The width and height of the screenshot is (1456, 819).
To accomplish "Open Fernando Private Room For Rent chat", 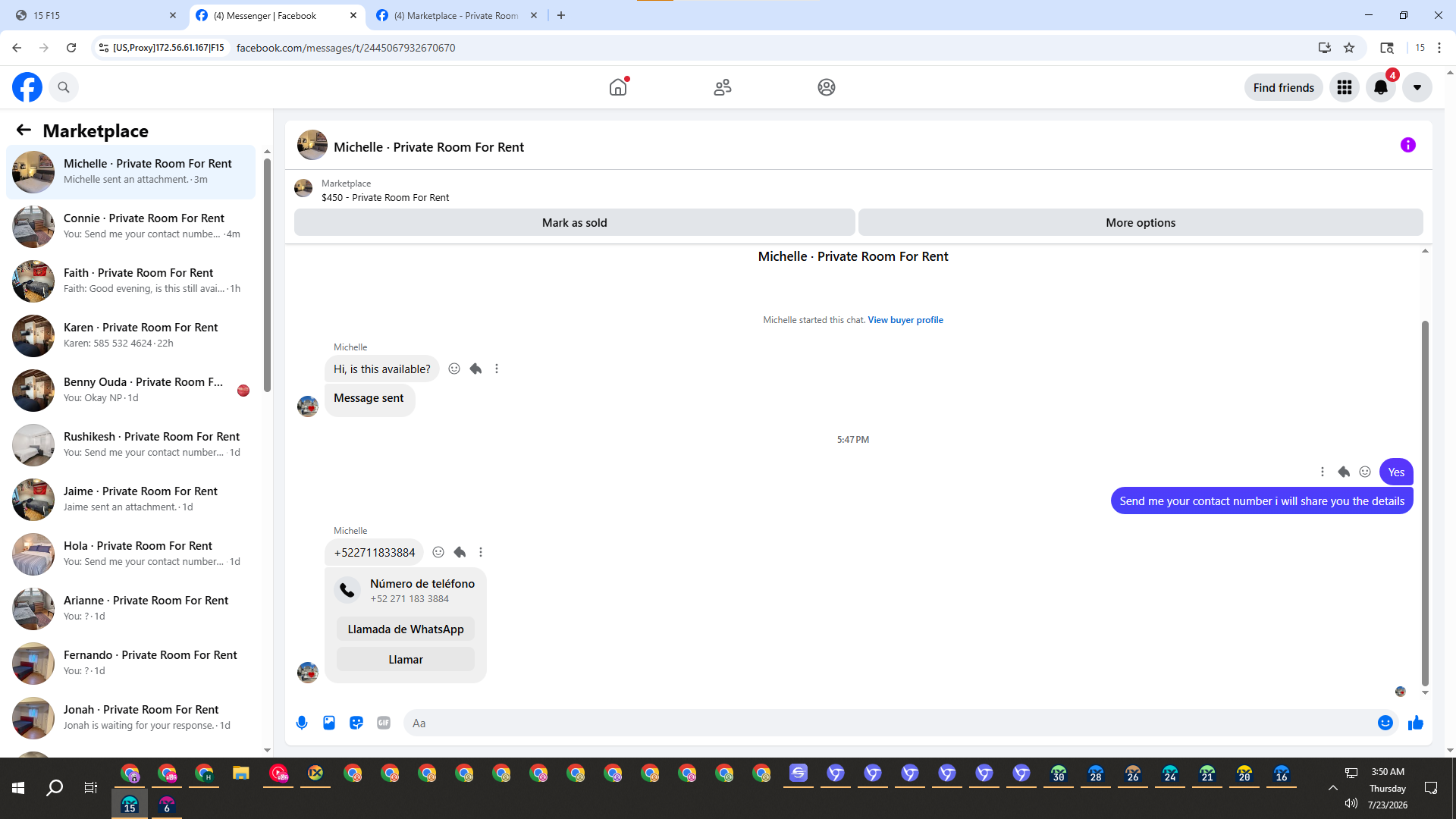I will (130, 663).
